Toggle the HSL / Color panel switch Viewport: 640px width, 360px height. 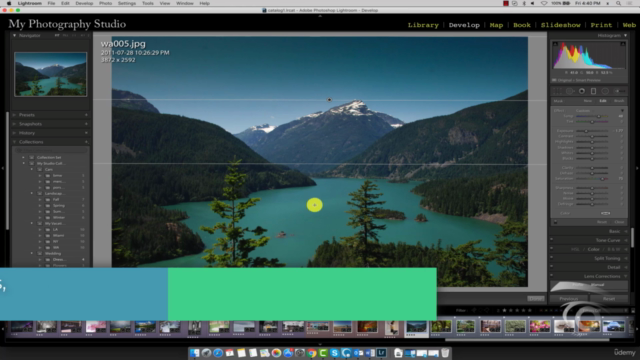pos(551,249)
